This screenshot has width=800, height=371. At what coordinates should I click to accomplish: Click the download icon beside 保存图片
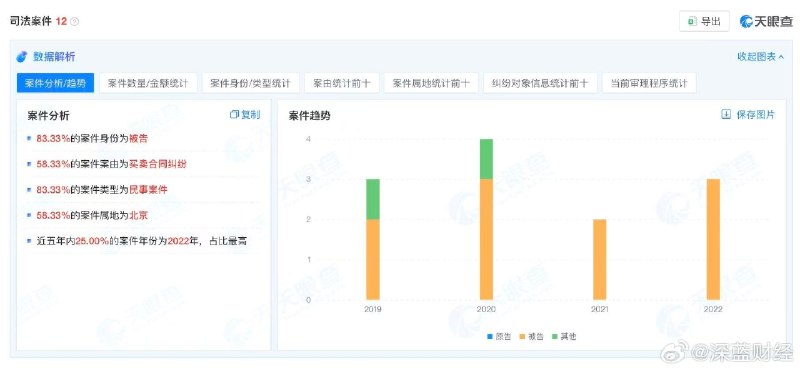point(726,114)
